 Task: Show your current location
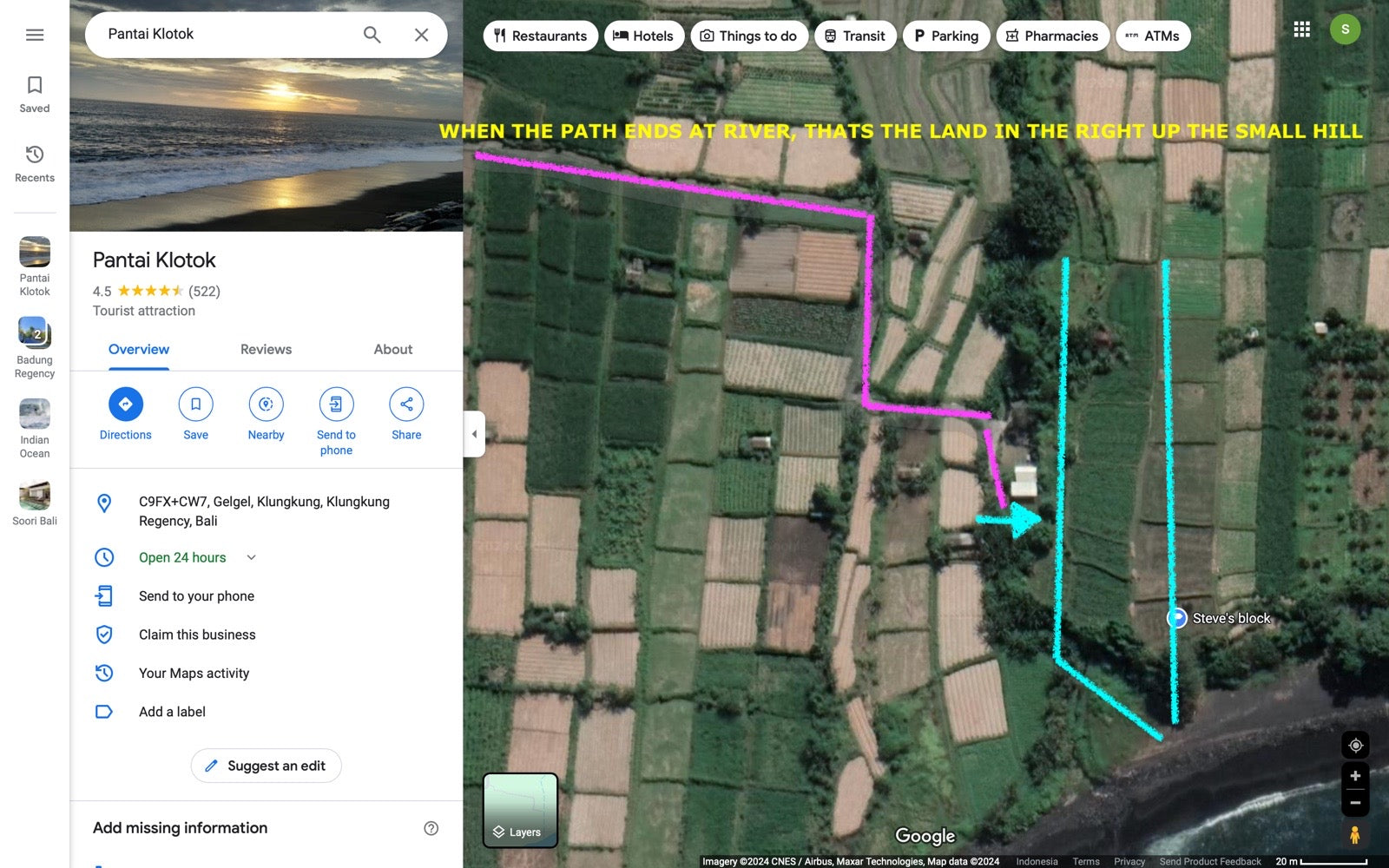coord(1354,746)
